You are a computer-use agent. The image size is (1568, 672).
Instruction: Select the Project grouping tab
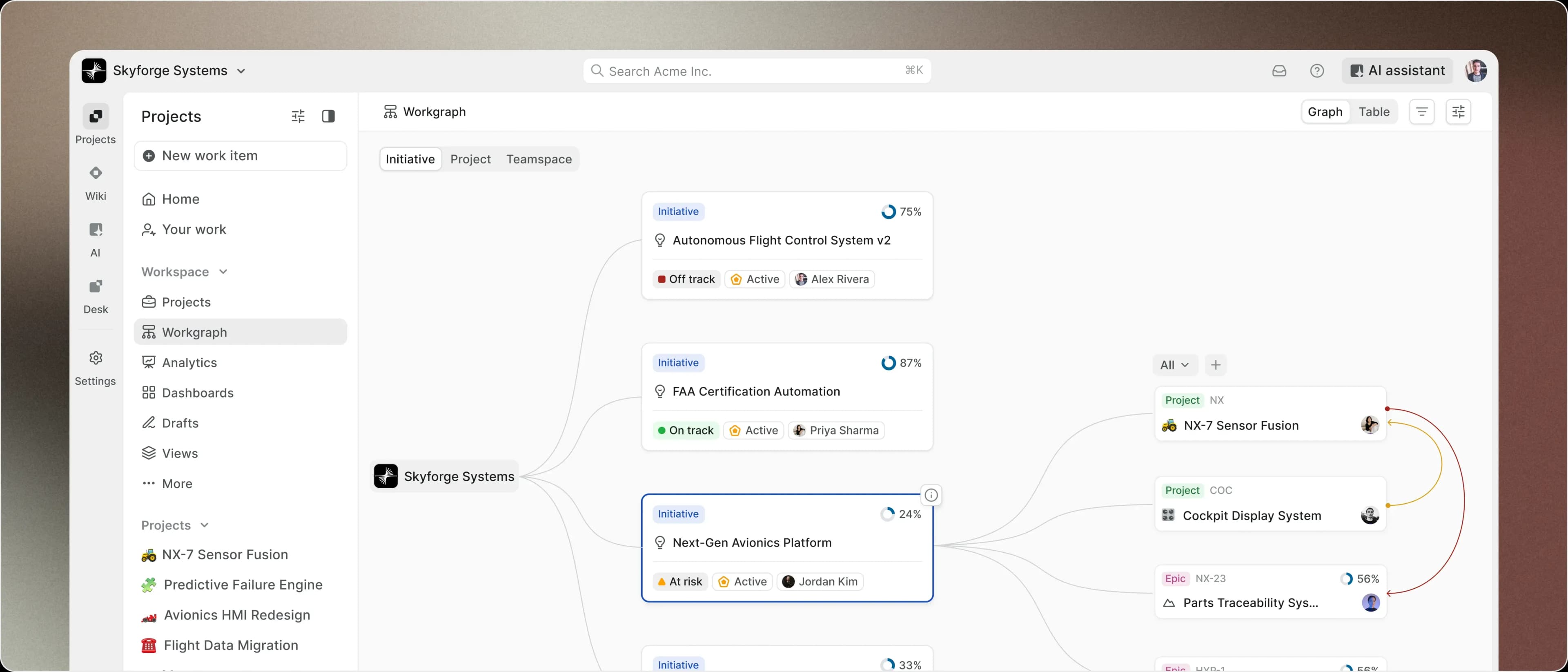click(470, 159)
